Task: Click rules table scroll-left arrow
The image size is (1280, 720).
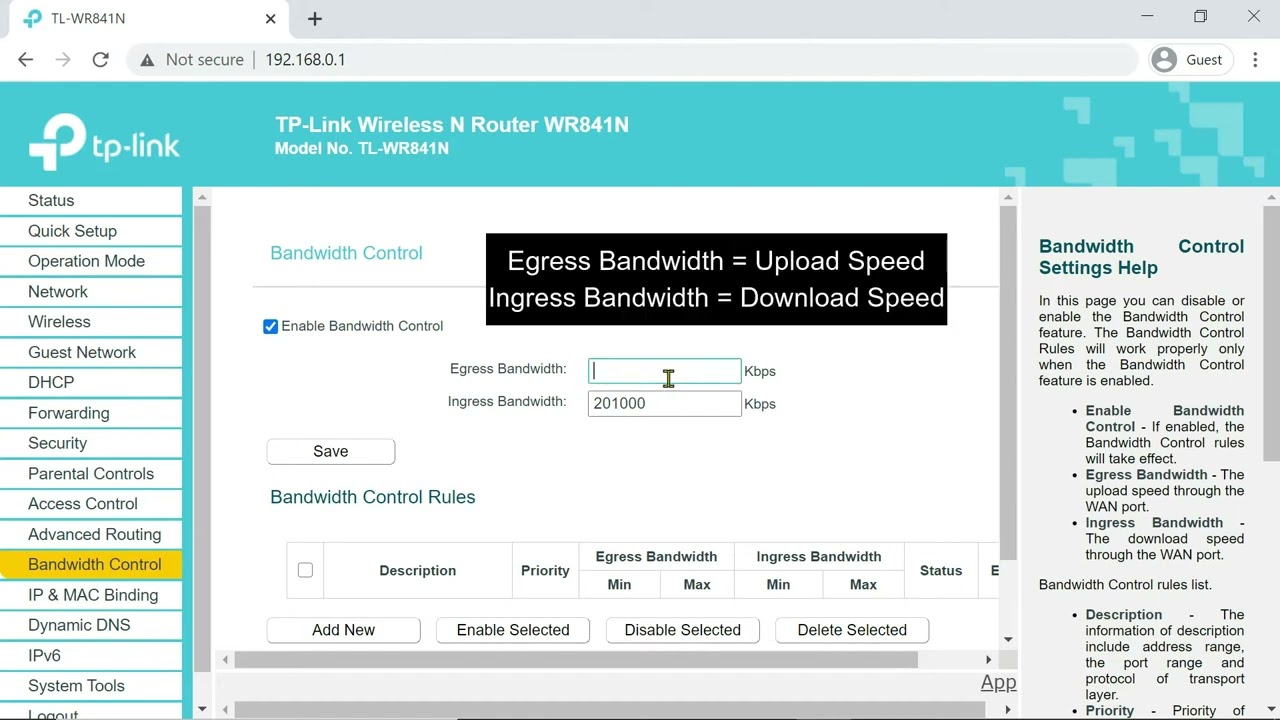Action: pyautogui.click(x=225, y=660)
